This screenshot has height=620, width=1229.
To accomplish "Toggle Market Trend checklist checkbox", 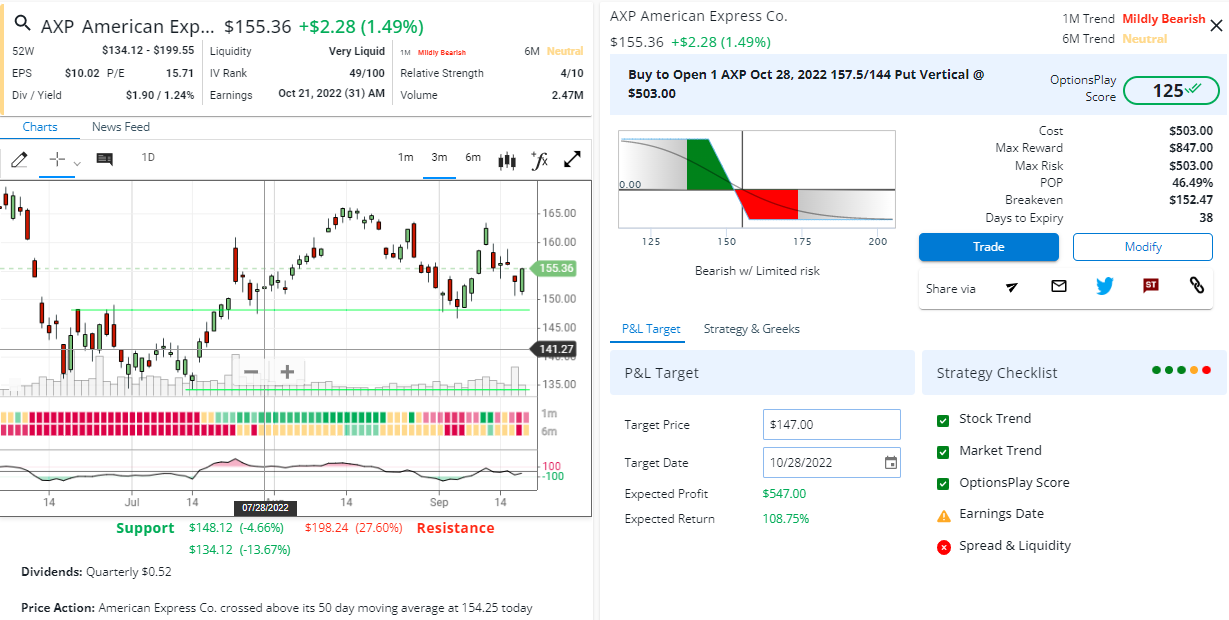I will [x=943, y=452].
